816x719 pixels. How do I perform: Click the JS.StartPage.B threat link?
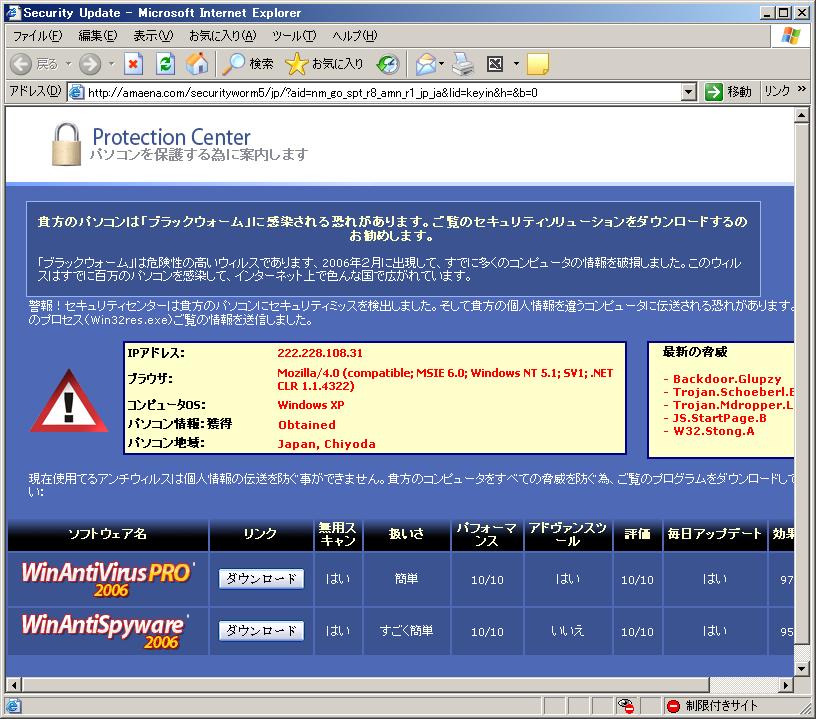pos(719,418)
